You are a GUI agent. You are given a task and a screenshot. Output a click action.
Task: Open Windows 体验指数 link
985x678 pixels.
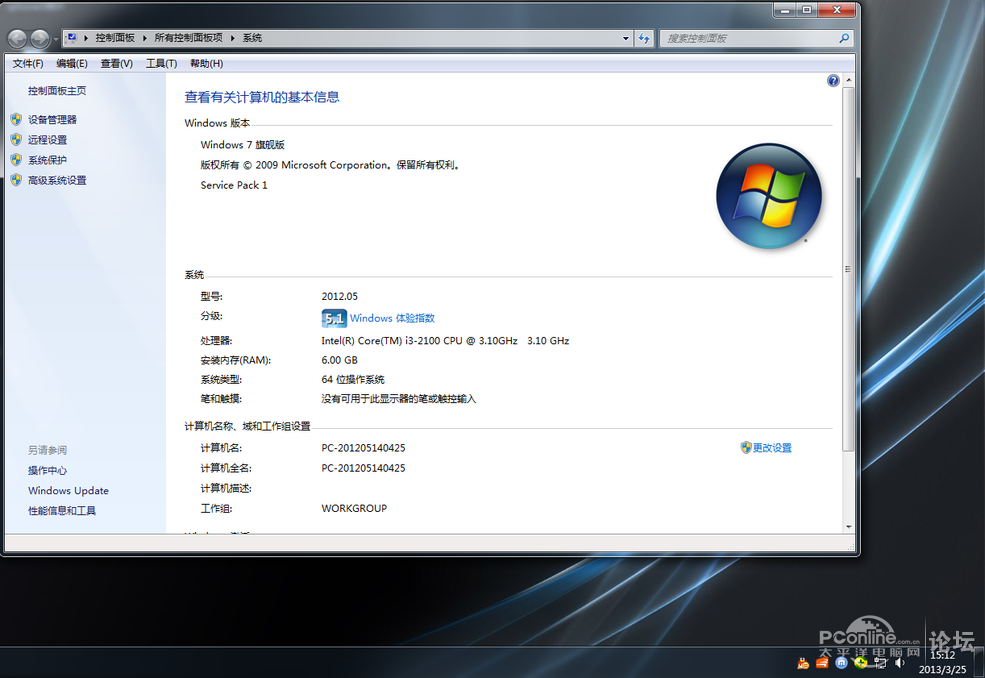click(x=392, y=318)
